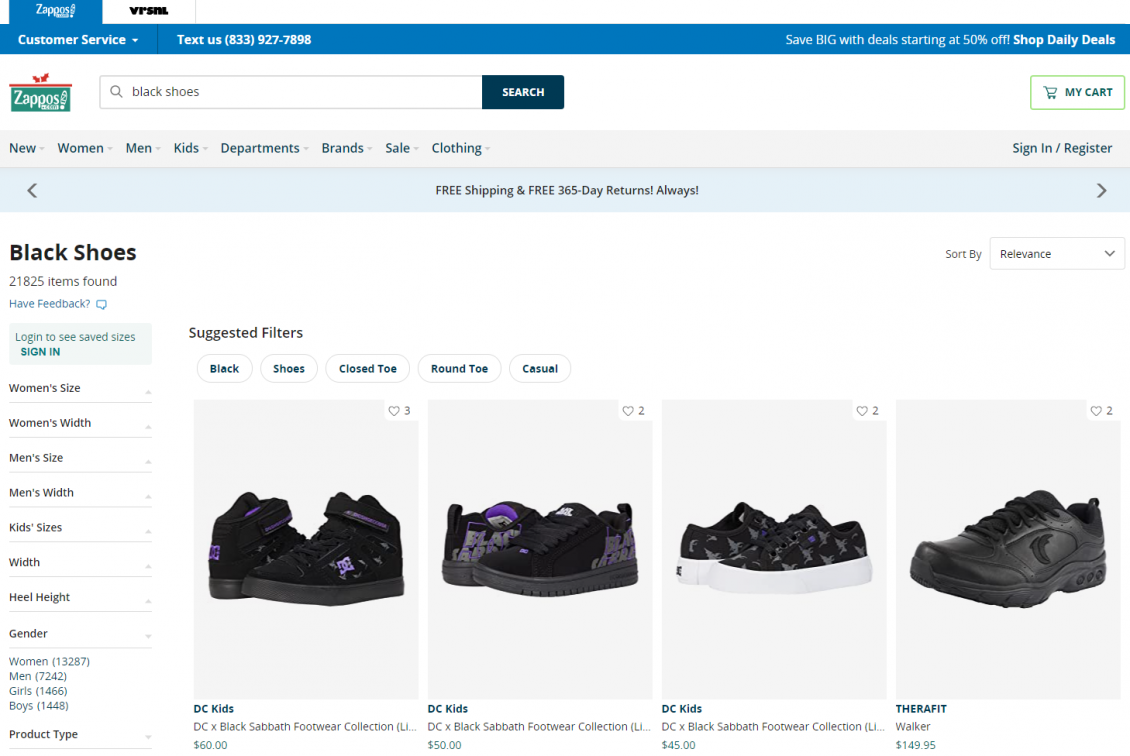
Task: Toggle the Black suggested filter
Action: pyautogui.click(x=224, y=368)
